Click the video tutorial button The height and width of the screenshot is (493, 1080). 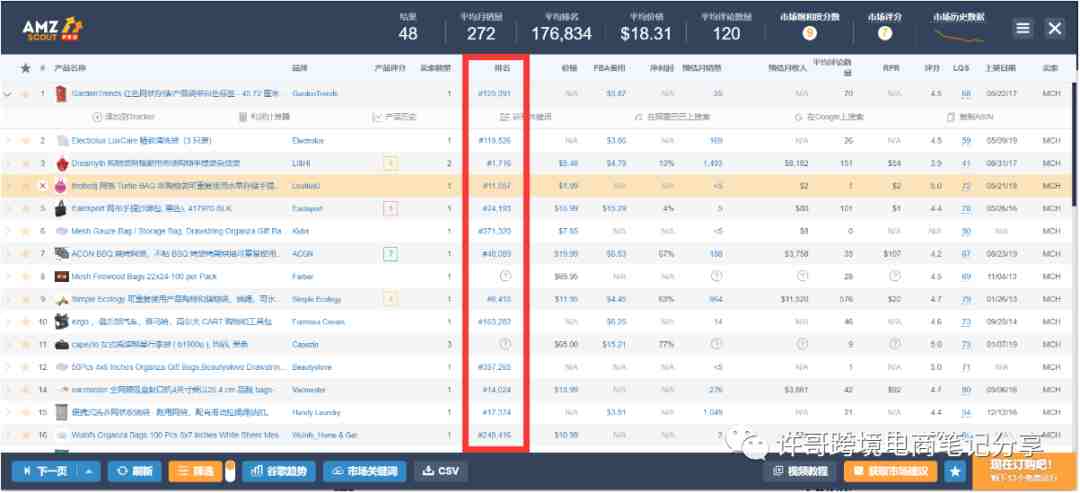tap(800, 472)
